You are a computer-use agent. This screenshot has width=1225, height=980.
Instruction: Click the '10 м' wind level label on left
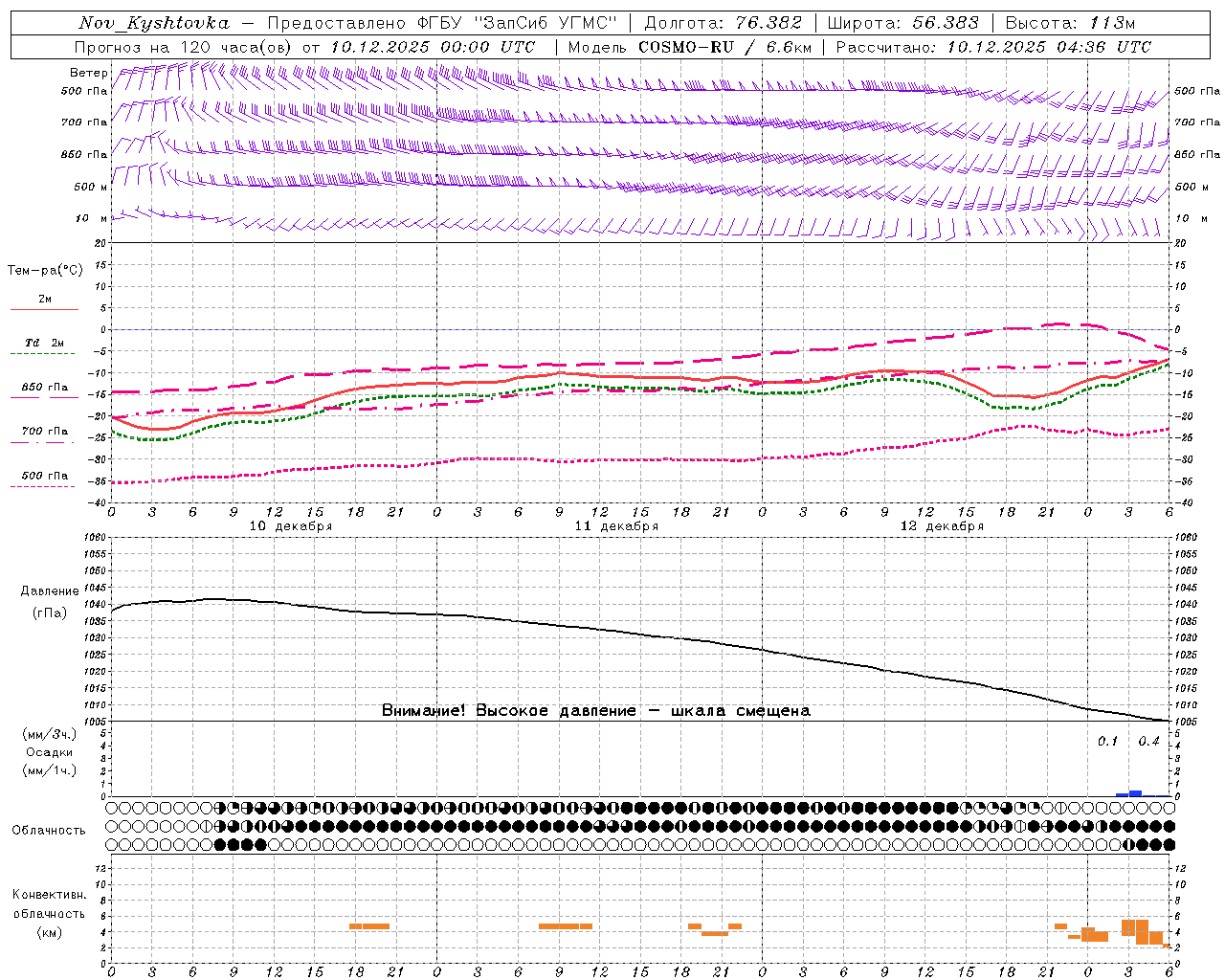(x=92, y=219)
